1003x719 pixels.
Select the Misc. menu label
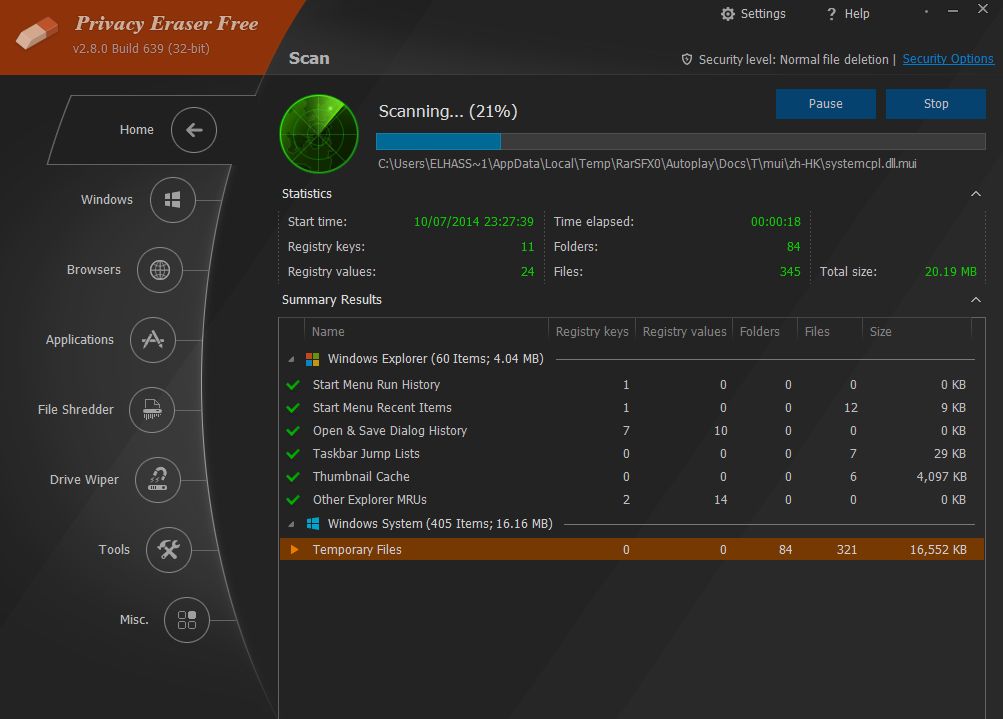[134, 620]
